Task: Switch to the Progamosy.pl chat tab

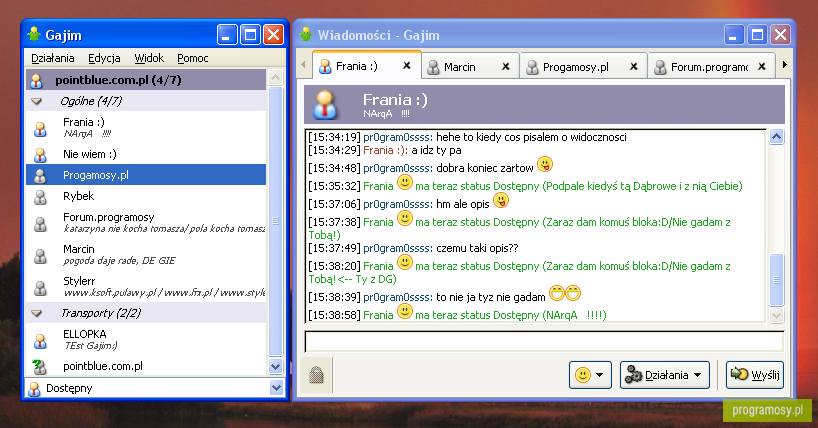Action: [584, 66]
